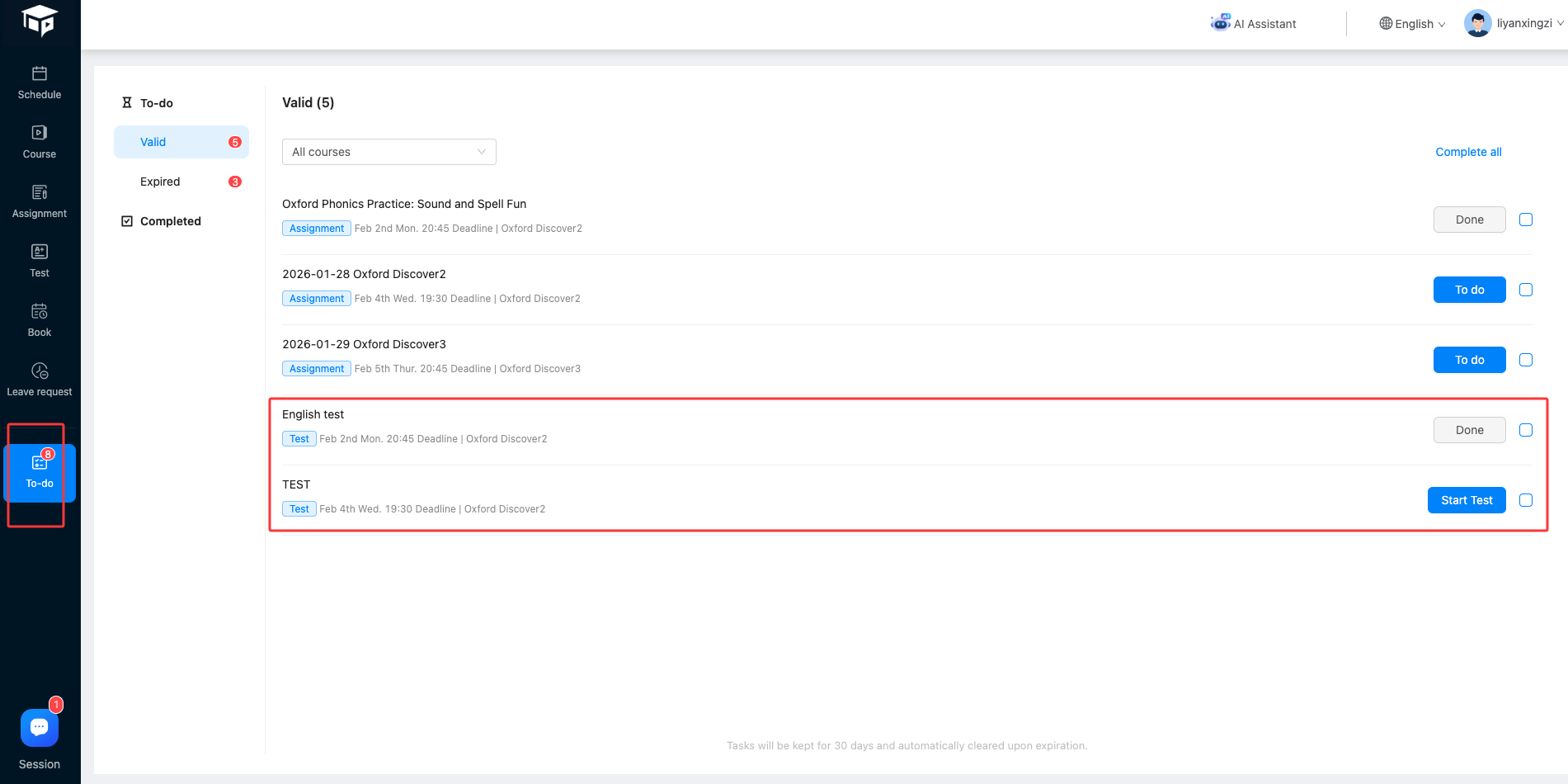
Task: Click the Complete all link
Action: (x=1468, y=152)
